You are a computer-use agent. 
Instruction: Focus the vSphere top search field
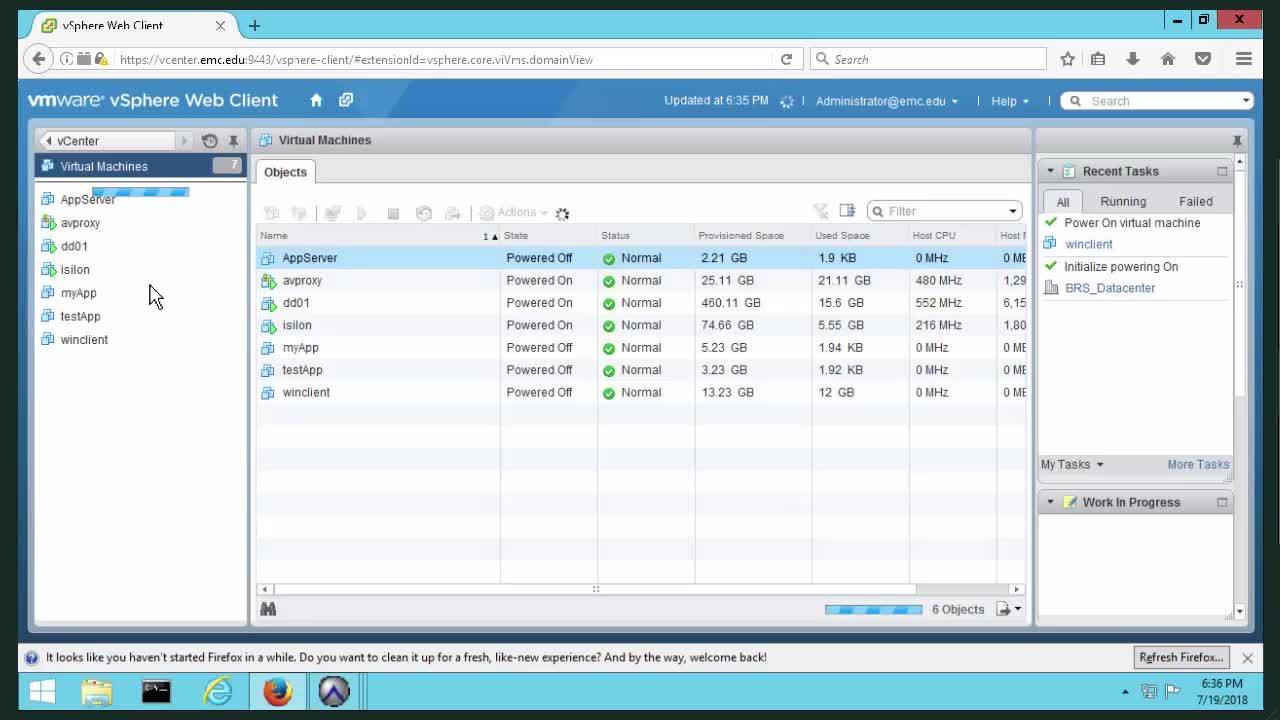coord(1155,101)
